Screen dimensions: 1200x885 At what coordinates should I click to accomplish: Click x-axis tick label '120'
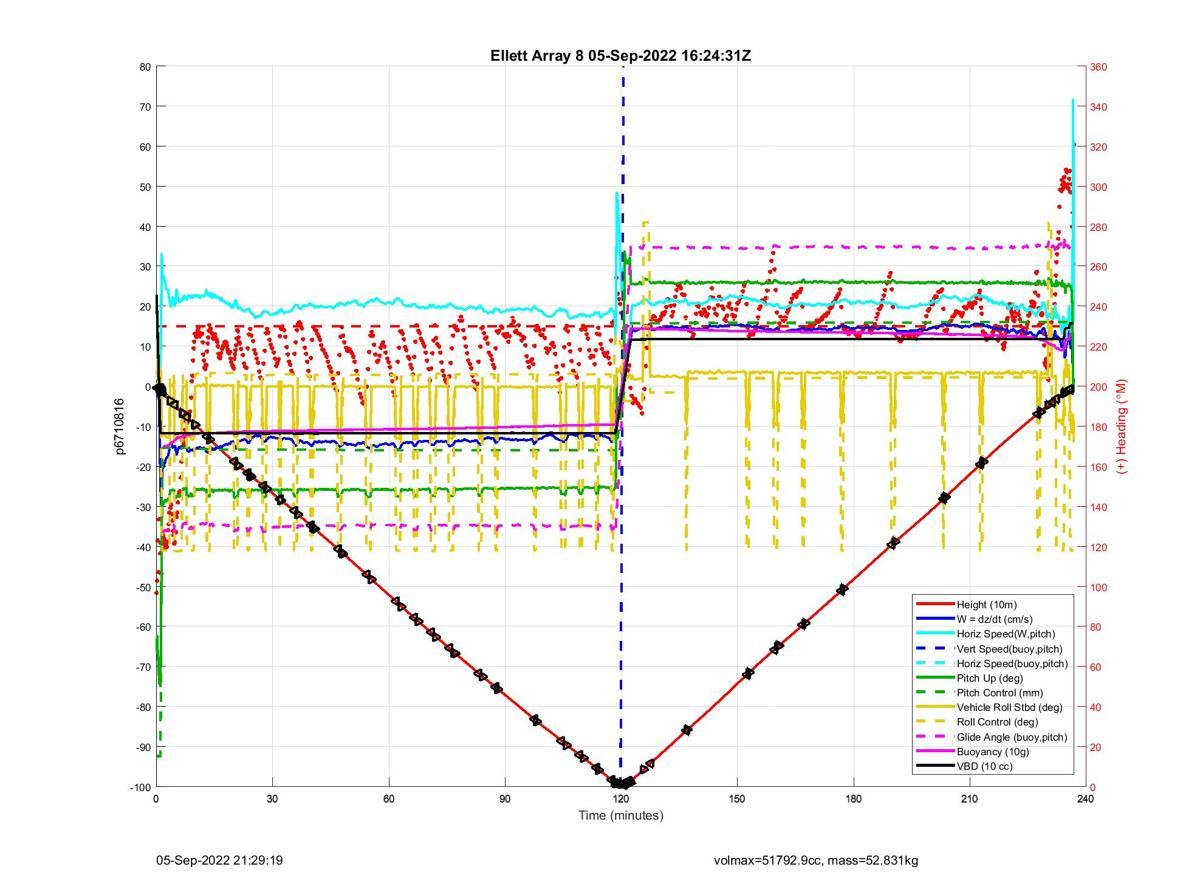(x=621, y=799)
